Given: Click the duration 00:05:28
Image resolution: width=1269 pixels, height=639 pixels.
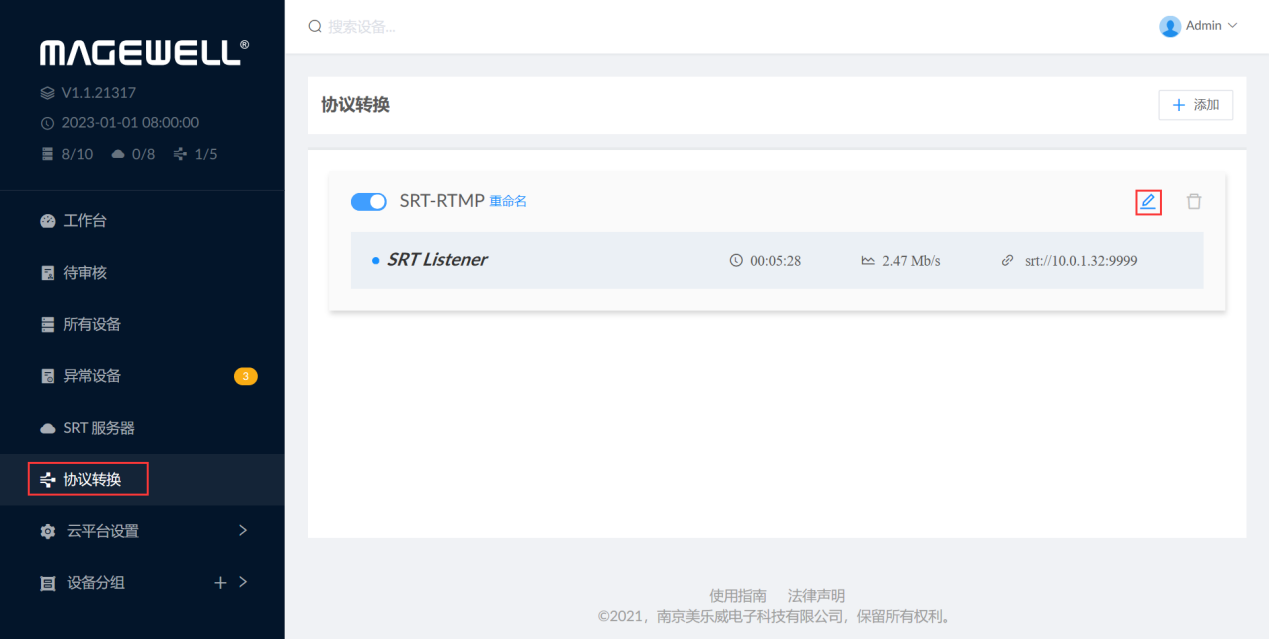Looking at the screenshot, I should pyautogui.click(x=776, y=261).
